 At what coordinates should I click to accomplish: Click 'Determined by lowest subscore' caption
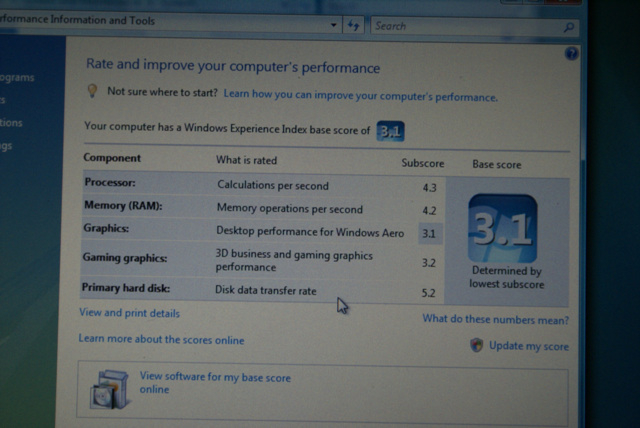click(507, 277)
